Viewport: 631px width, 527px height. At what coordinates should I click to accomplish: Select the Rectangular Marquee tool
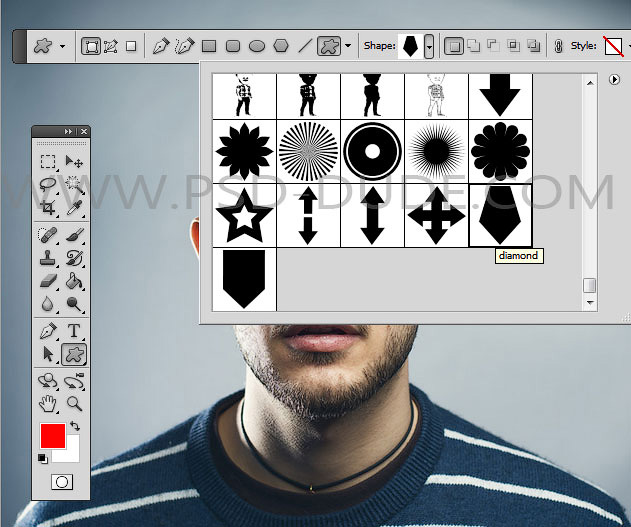(47, 162)
